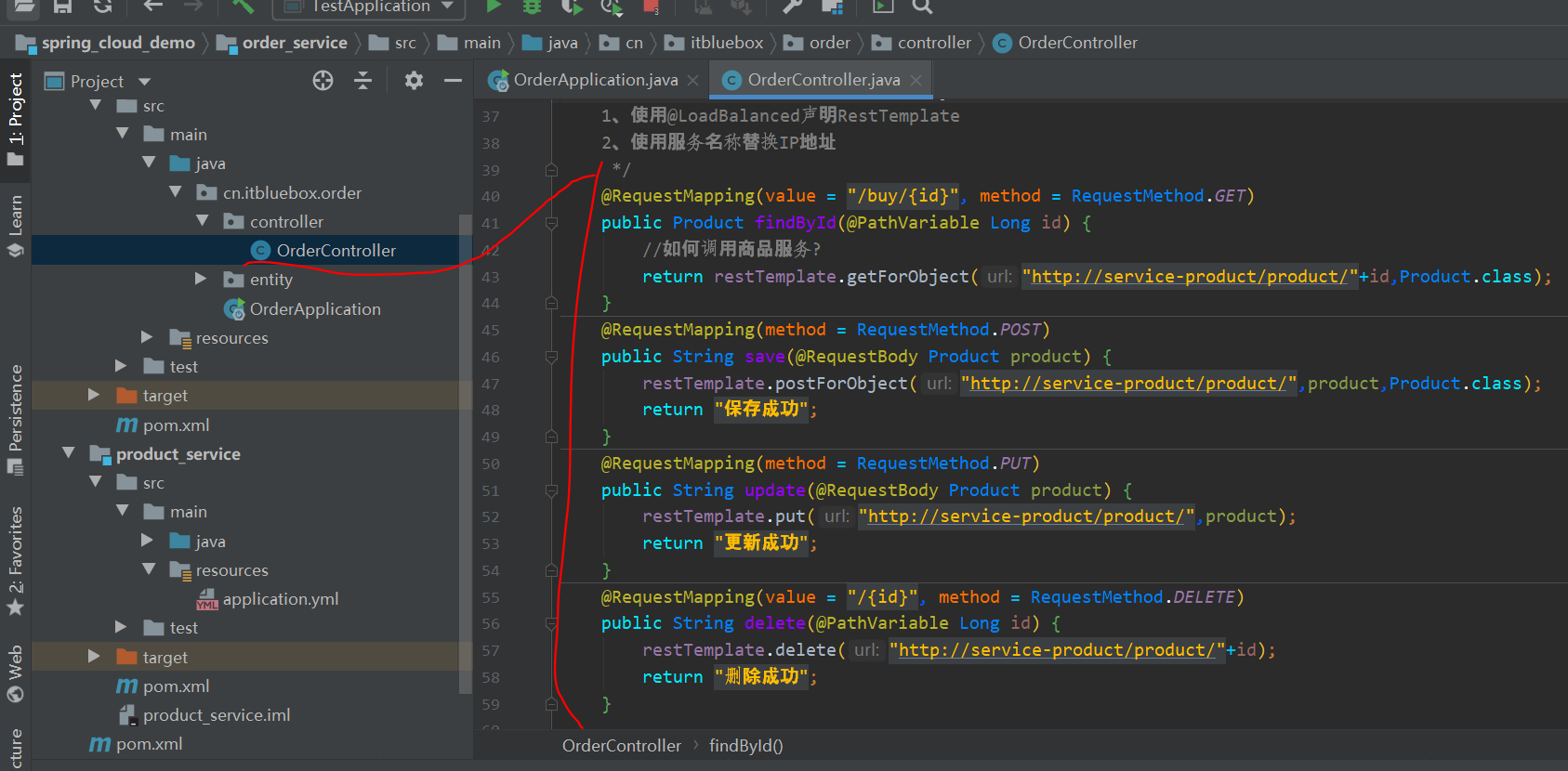Click order_service in the breadcrumb bar
This screenshot has height=771, width=1568.
coord(294,43)
